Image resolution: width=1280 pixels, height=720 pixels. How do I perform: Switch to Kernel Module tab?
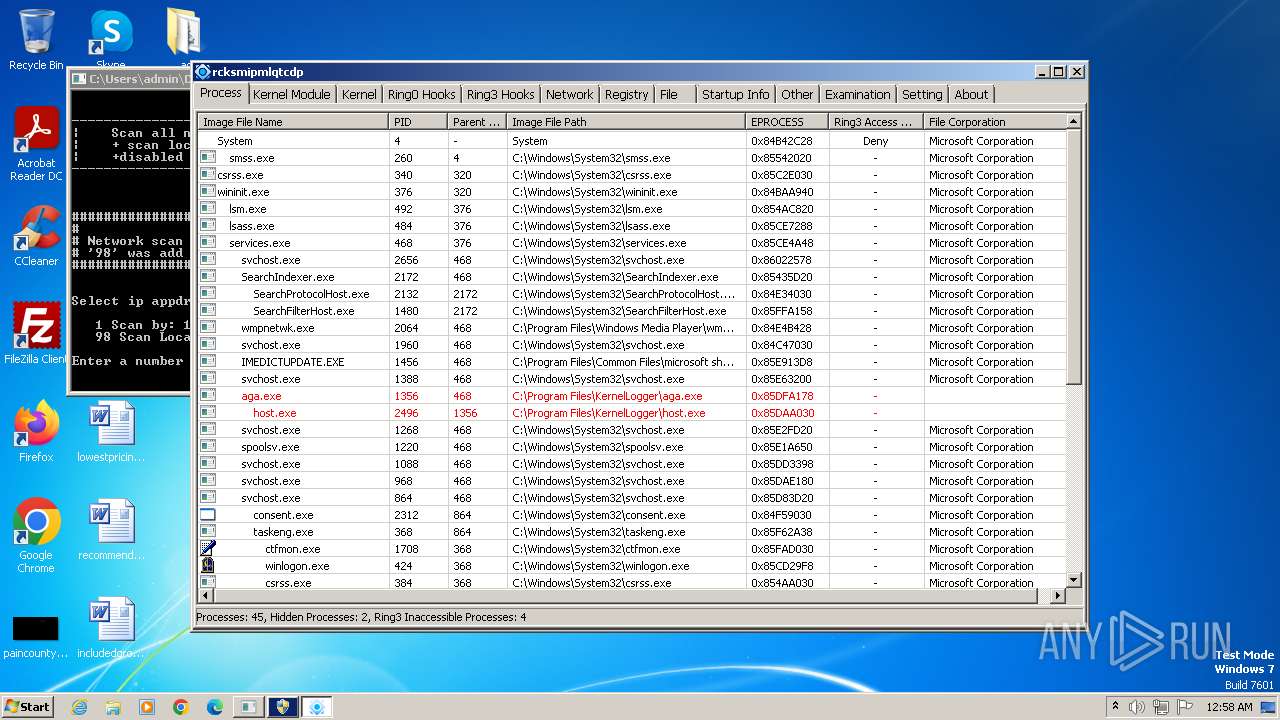[291, 94]
